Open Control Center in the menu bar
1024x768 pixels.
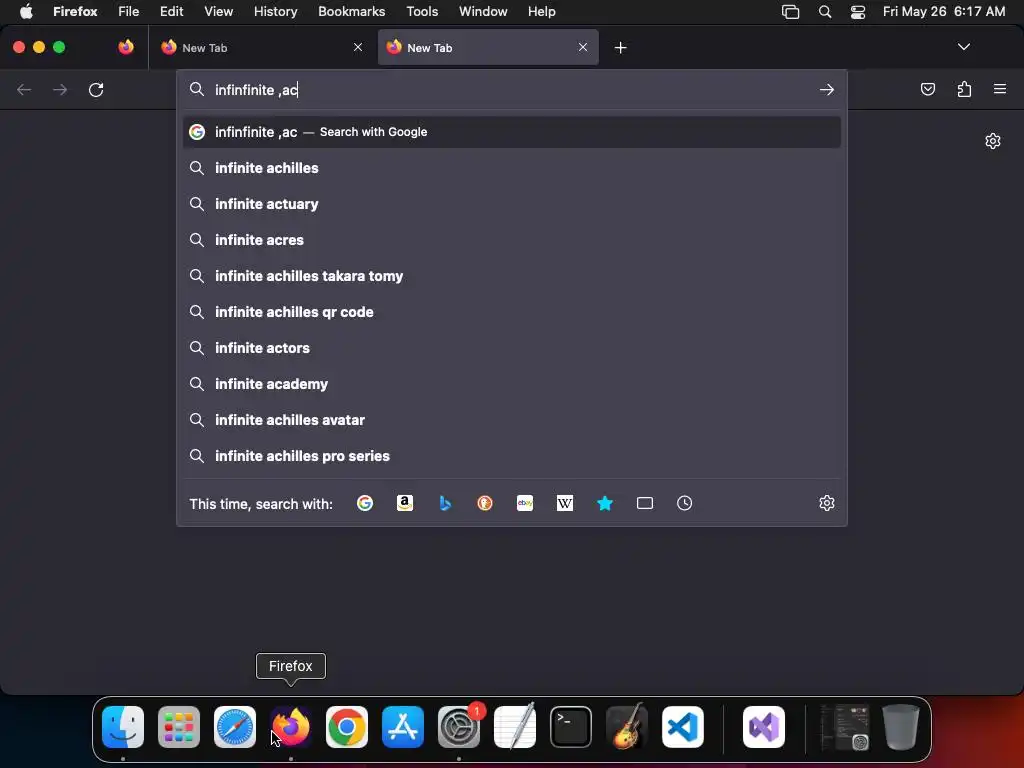(x=857, y=12)
